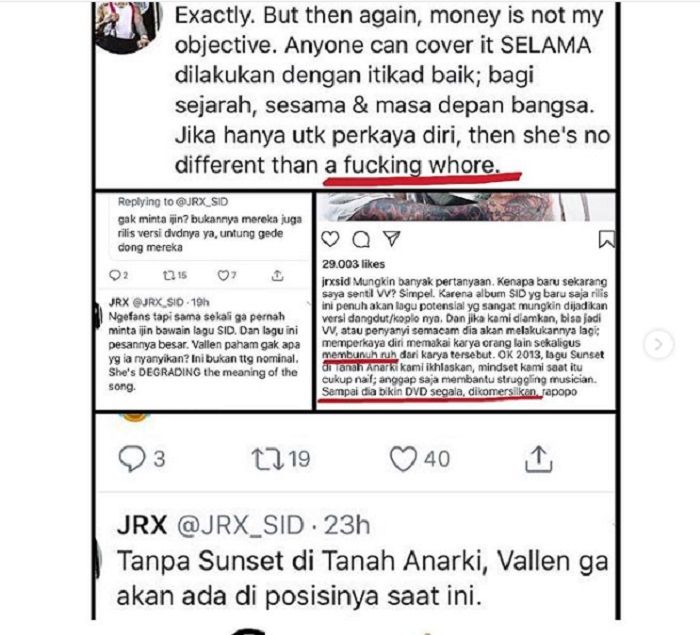Send Instagram post via paper plane icon
The height and width of the screenshot is (635, 700).
click(392, 238)
